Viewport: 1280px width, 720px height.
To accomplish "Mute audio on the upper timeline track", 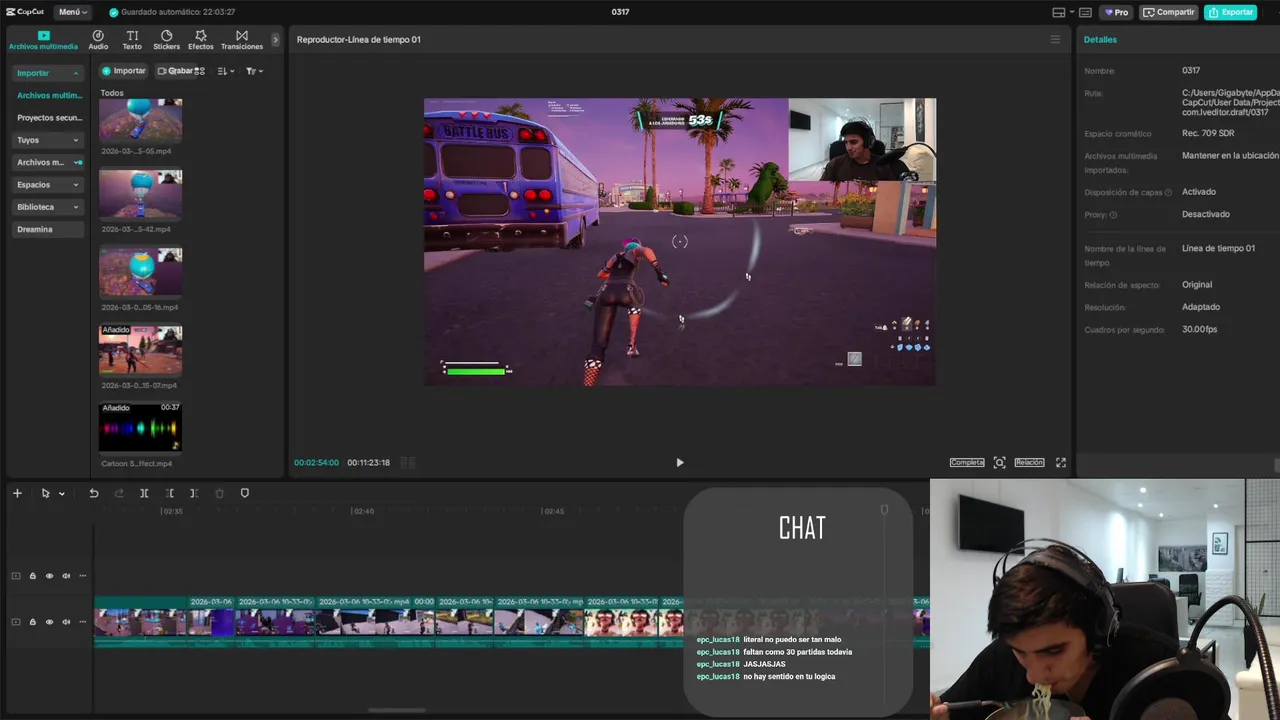I will [x=66, y=576].
